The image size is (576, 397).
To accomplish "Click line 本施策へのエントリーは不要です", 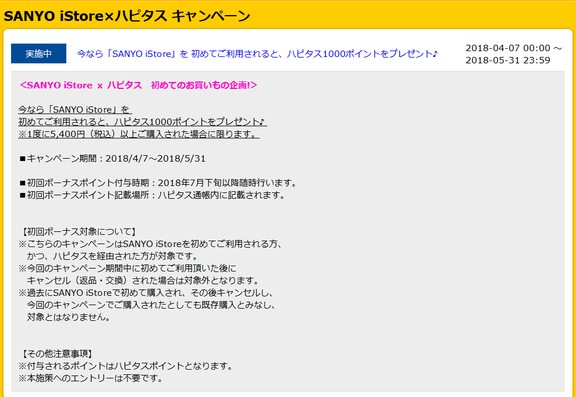I will [91, 378].
